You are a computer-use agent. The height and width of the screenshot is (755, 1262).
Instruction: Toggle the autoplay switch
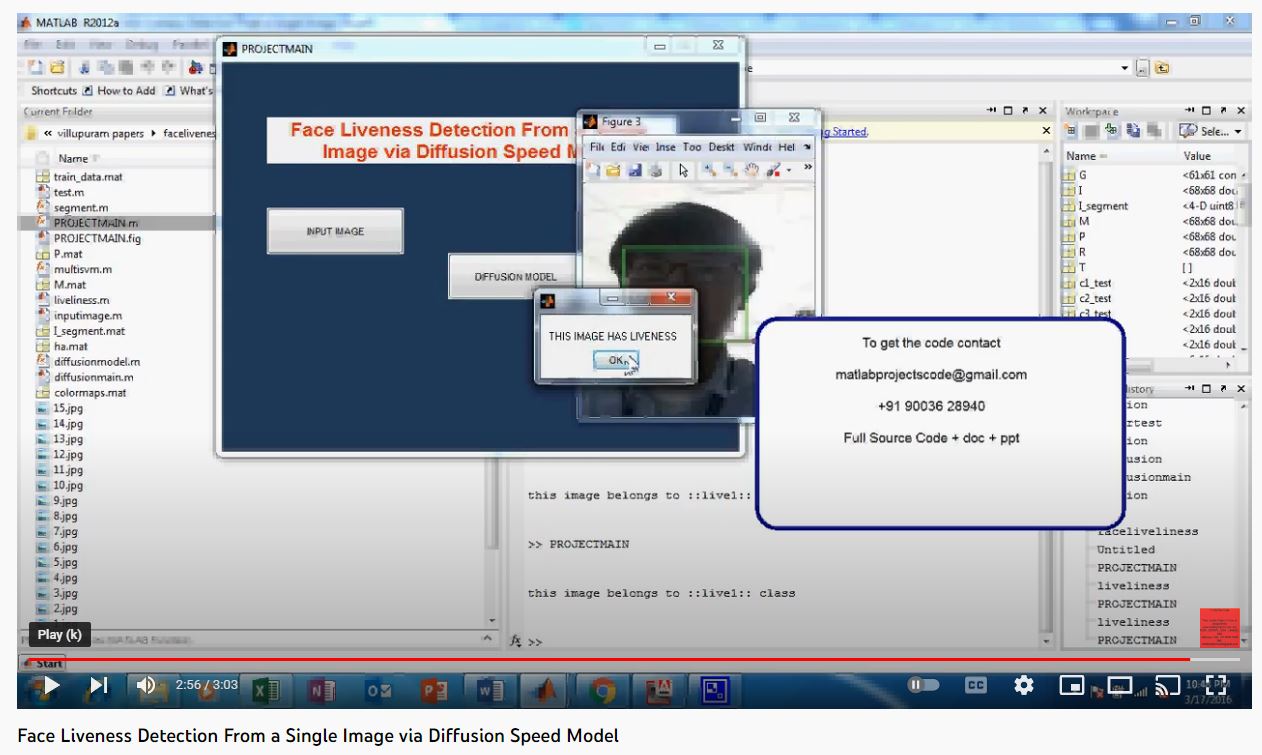pyautogui.click(x=923, y=686)
